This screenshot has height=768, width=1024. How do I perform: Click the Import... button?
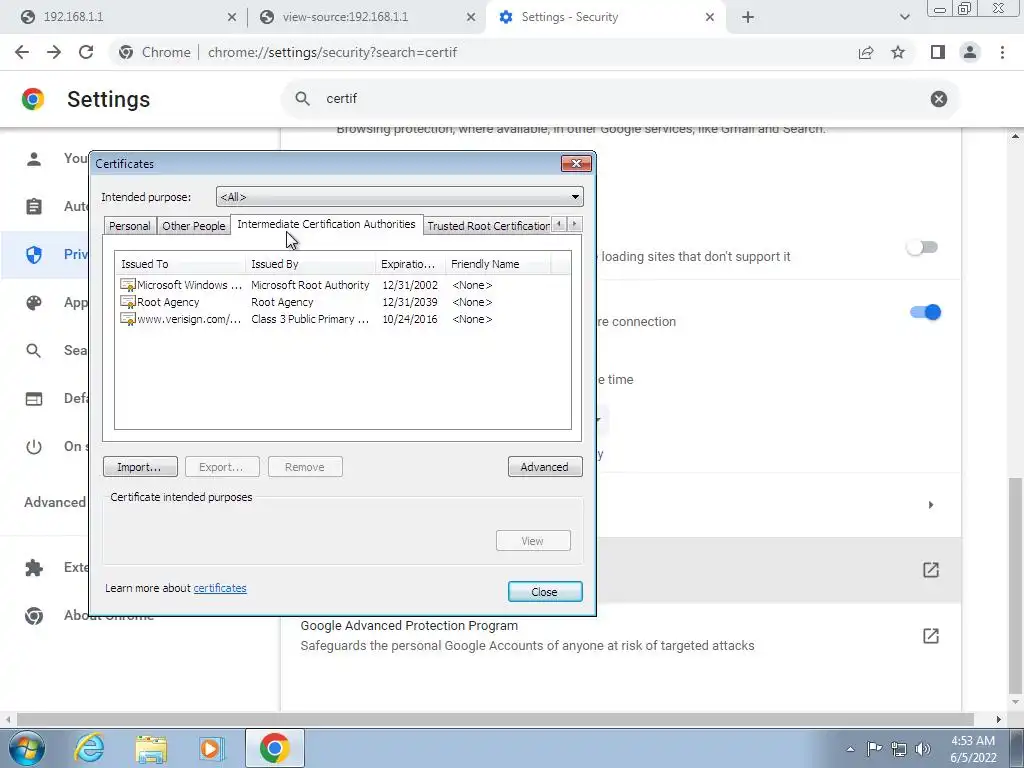140,467
